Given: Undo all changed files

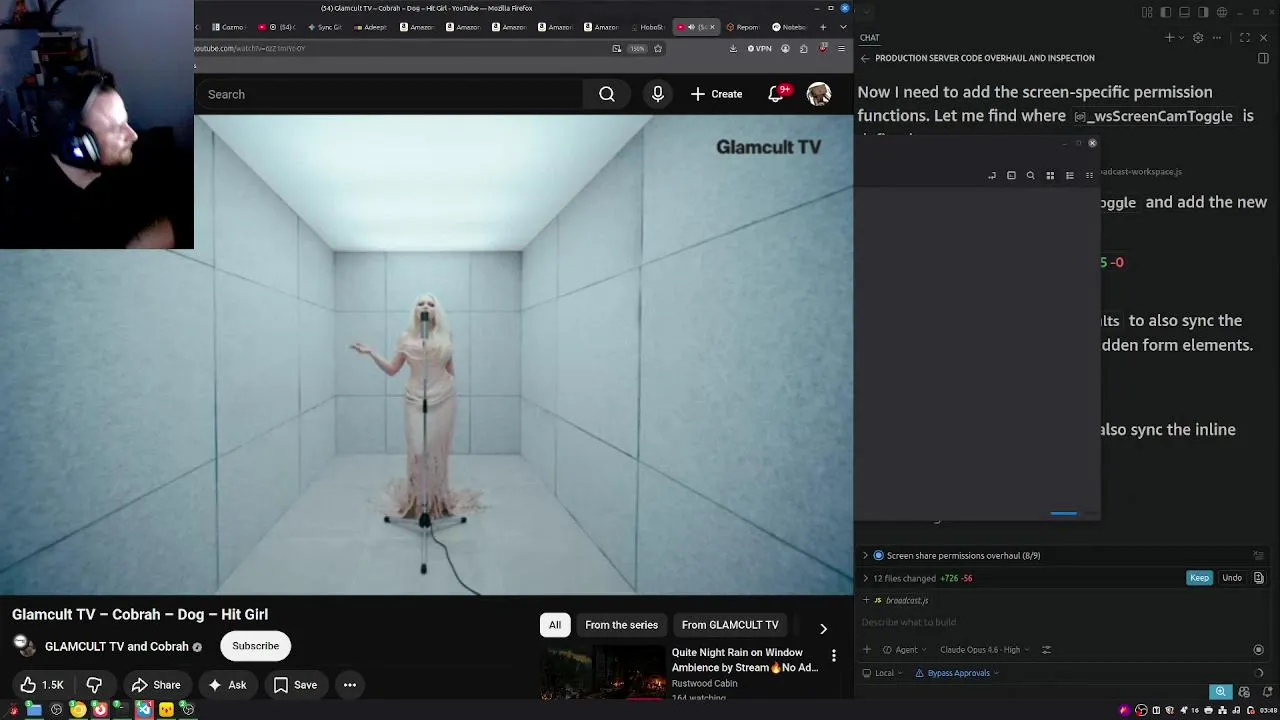Looking at the screenshot, I should (1232, 578).
